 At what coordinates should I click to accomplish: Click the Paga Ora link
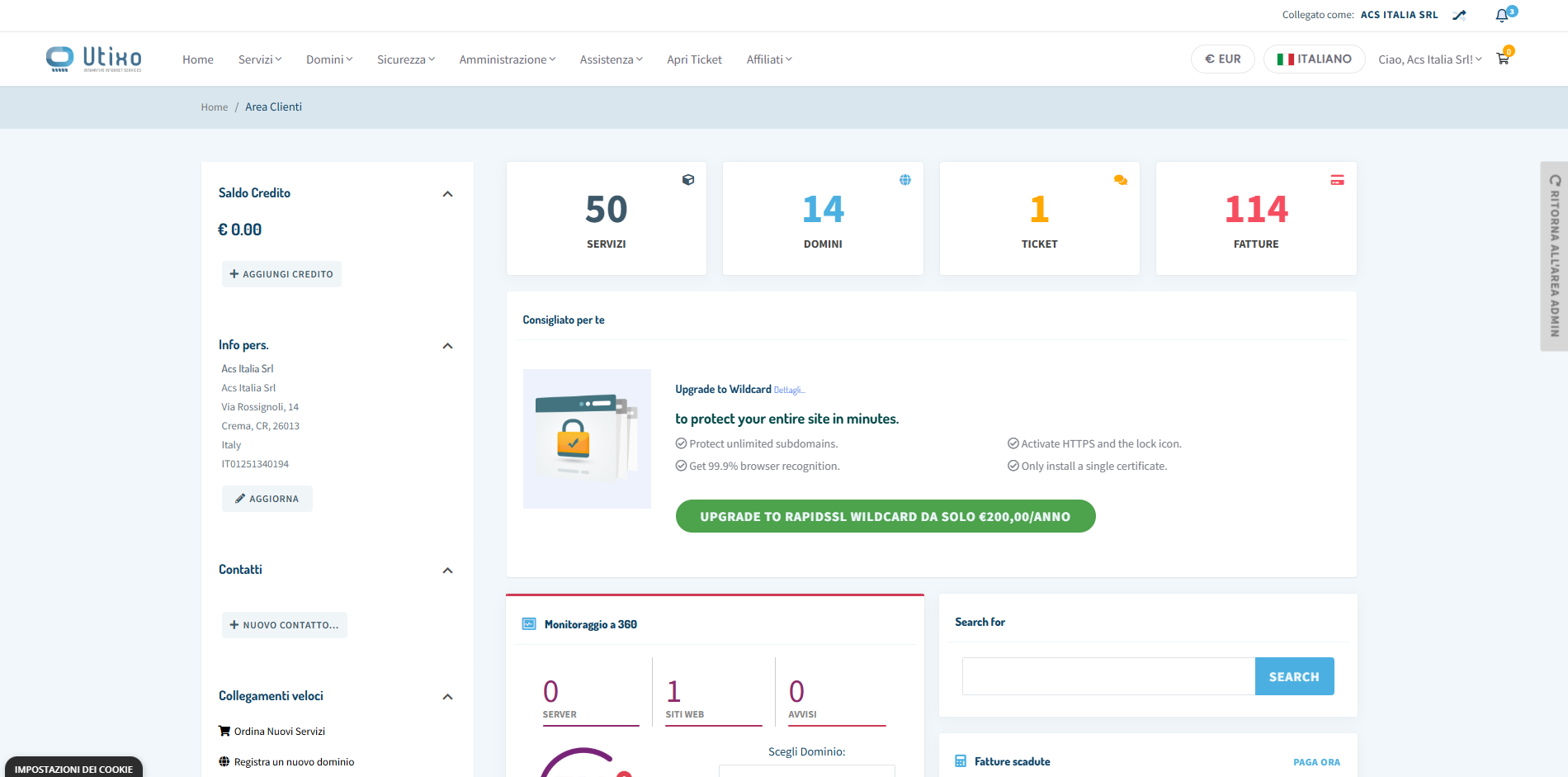pos(1316,762)
